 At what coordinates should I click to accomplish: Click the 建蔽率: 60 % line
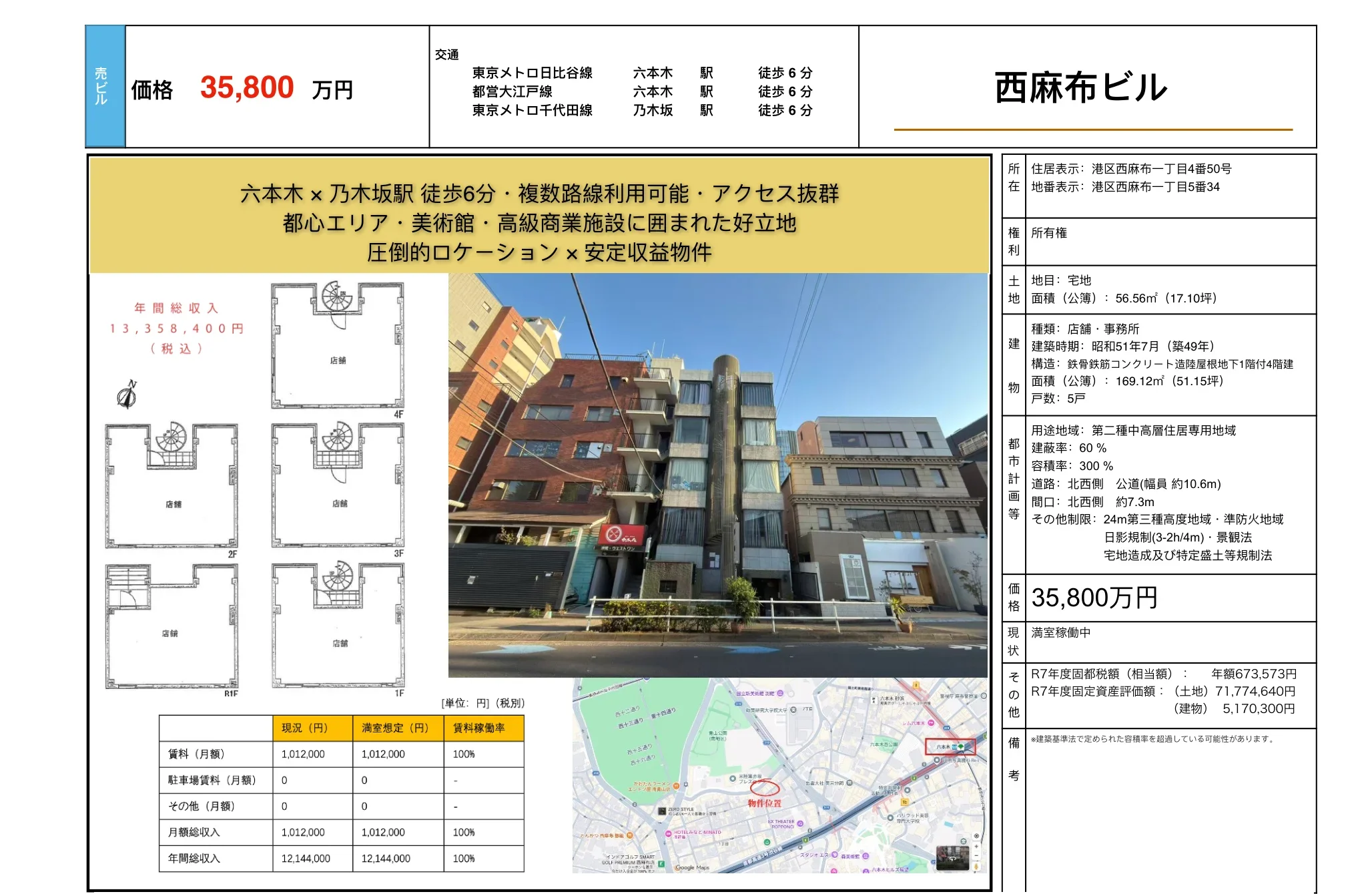1068,448
